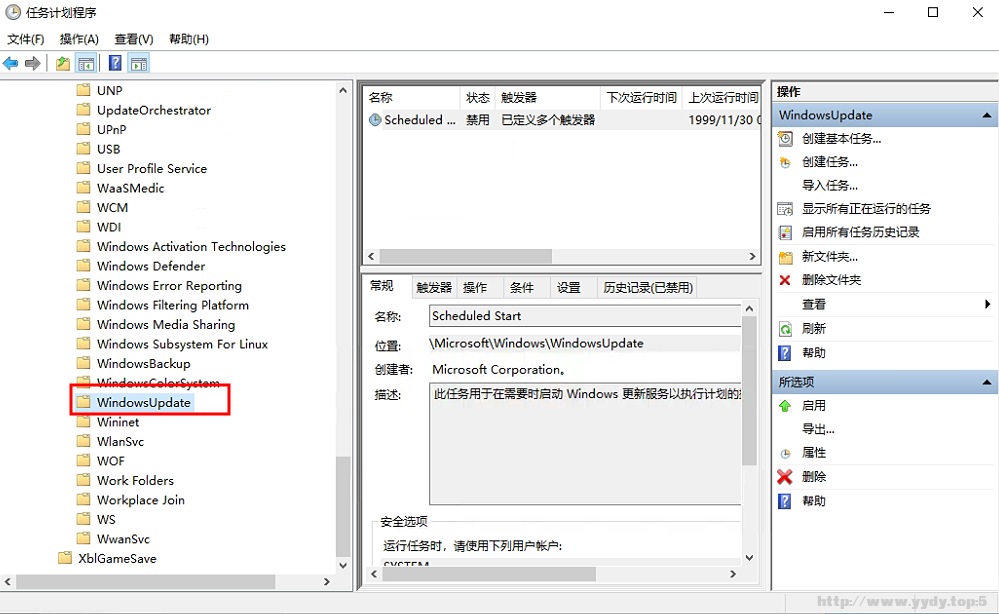Image resolution: width=999 pixels, height=614 pixels.
Task: Click the 刷新 refresh icon
Action: (786, 329)
